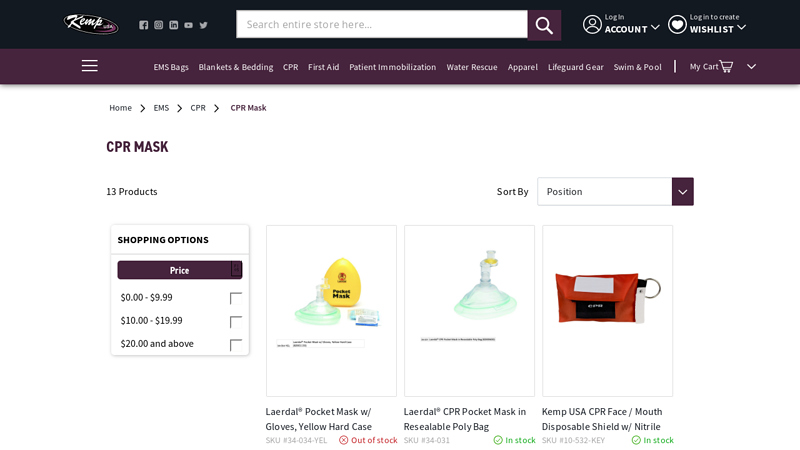This screenshot has width=800, height=450.
Task: Open the Instagram social icon
Action: 159,25
